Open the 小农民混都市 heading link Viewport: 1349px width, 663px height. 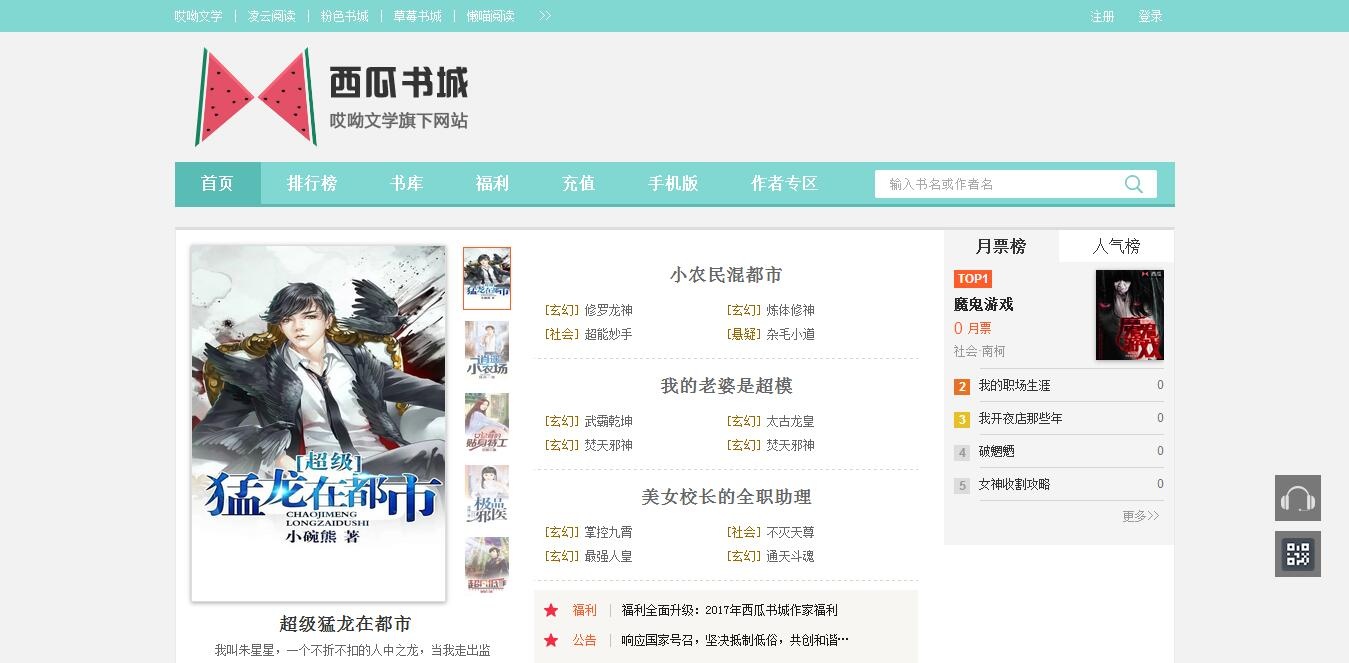click(x=726, y=275)
